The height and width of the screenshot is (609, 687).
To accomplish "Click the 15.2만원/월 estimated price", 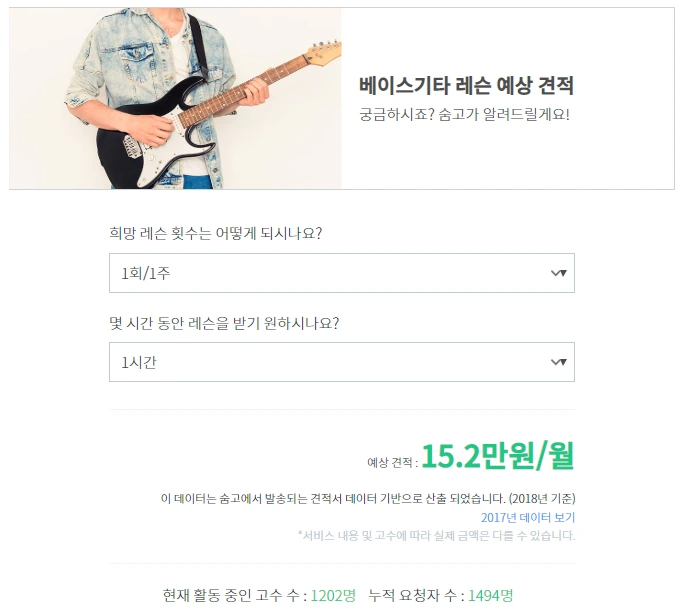I will (498, 456).
